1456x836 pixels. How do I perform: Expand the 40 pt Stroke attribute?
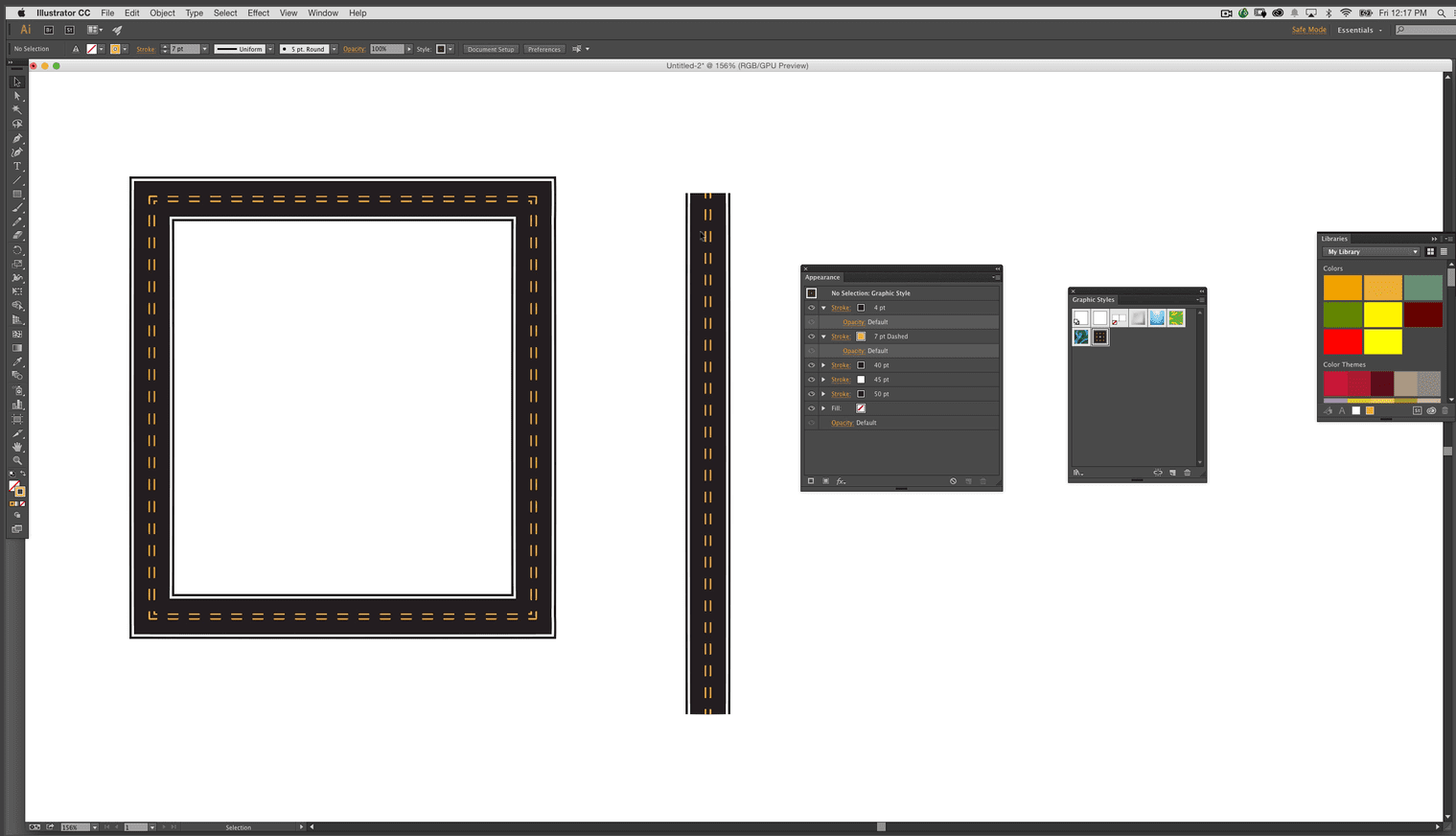[823, 364]
